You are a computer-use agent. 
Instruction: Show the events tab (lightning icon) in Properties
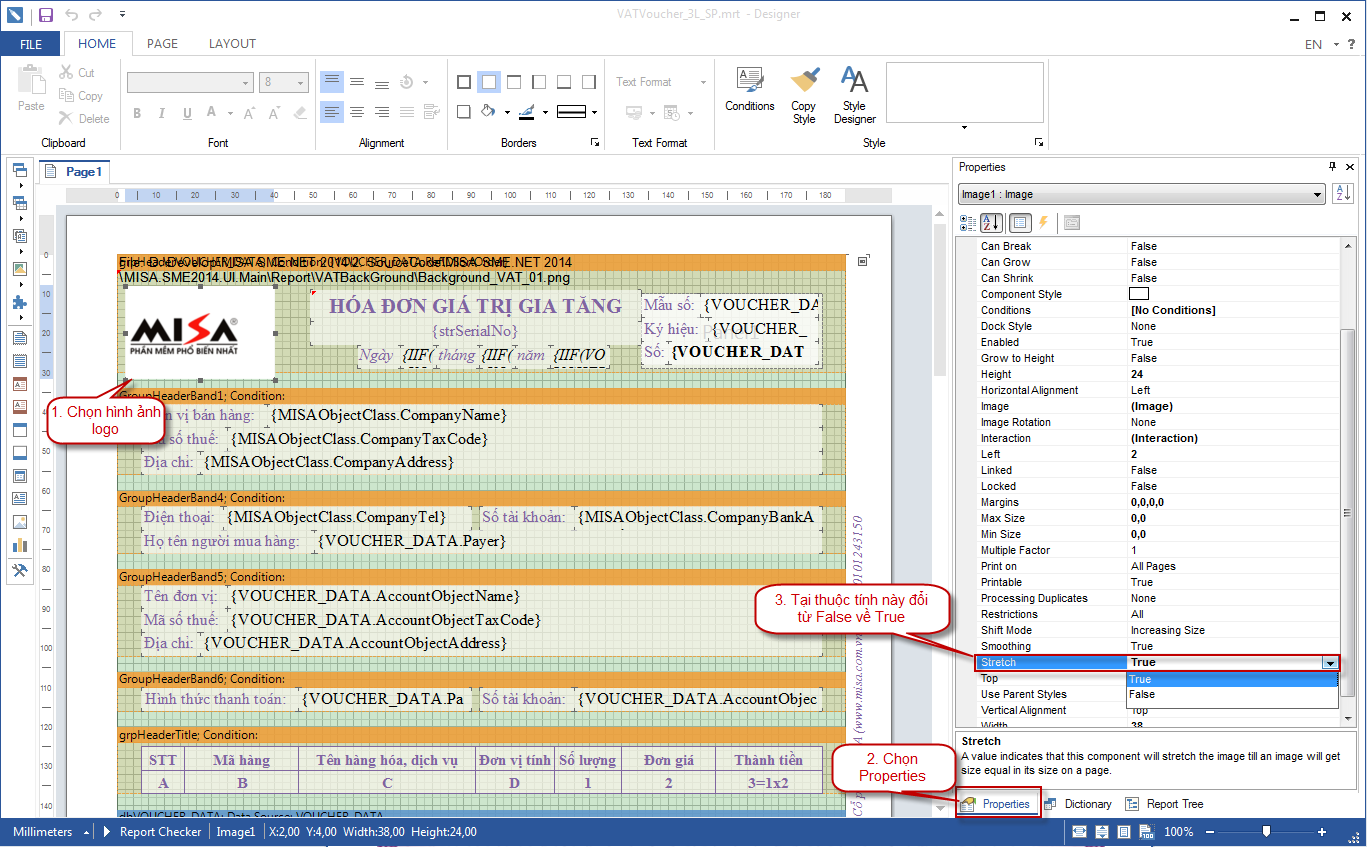pos(1044,222)
